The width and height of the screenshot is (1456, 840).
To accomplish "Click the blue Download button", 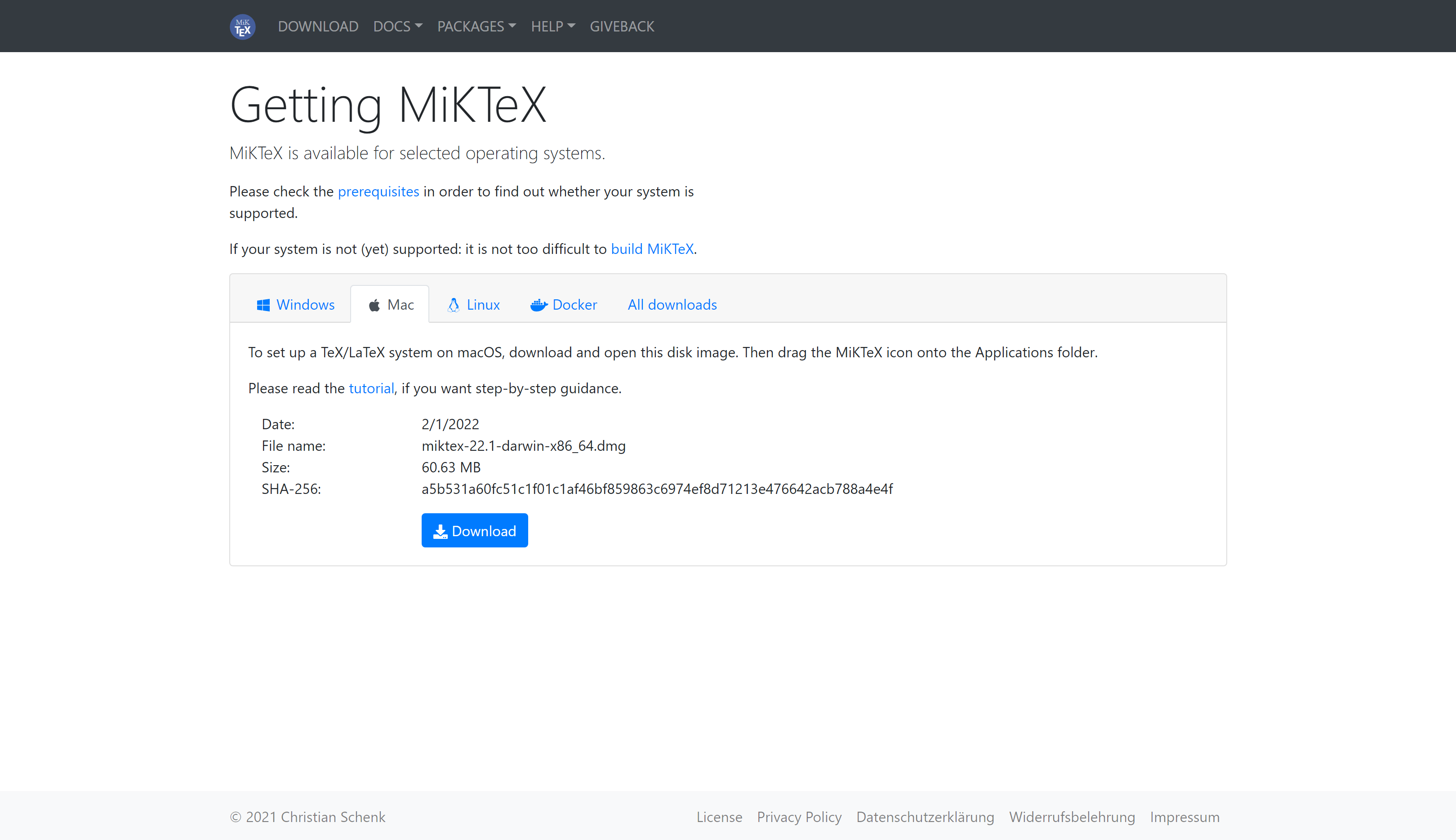I will coord(474,531).
